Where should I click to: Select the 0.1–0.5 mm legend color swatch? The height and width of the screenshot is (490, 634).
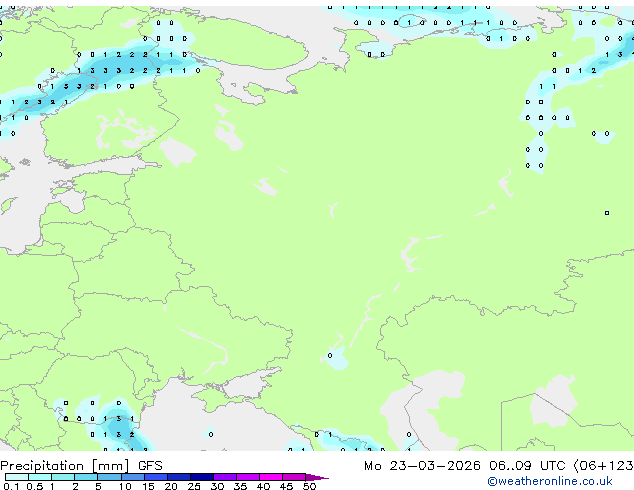pos(17,477)
